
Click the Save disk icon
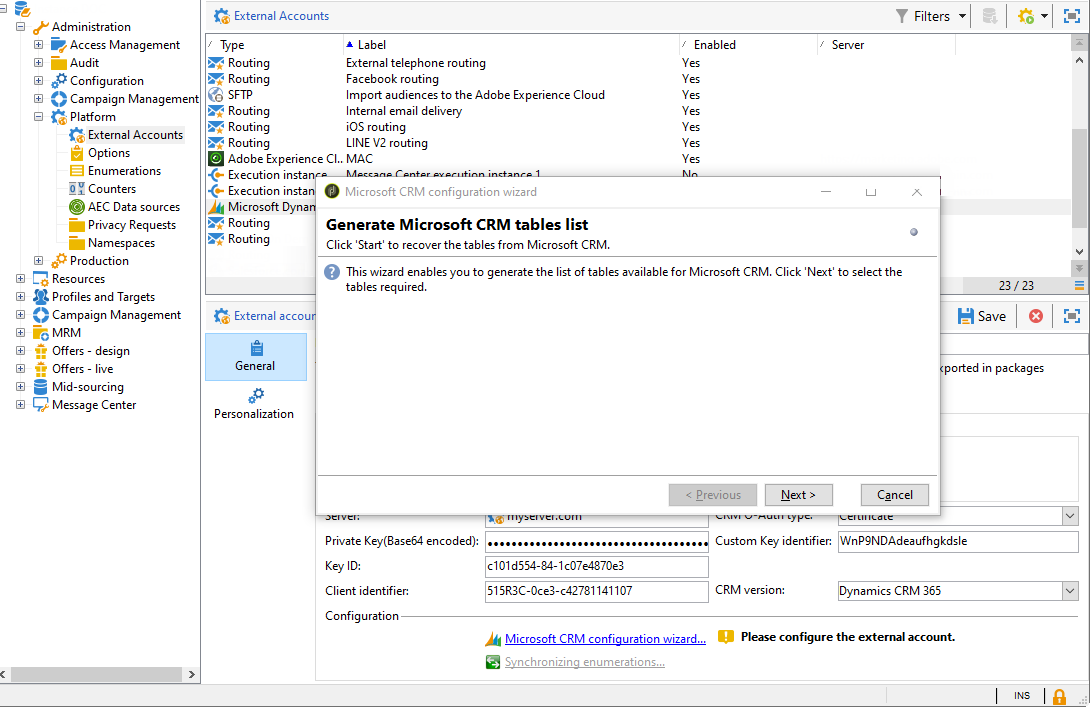tap(966, 316)
